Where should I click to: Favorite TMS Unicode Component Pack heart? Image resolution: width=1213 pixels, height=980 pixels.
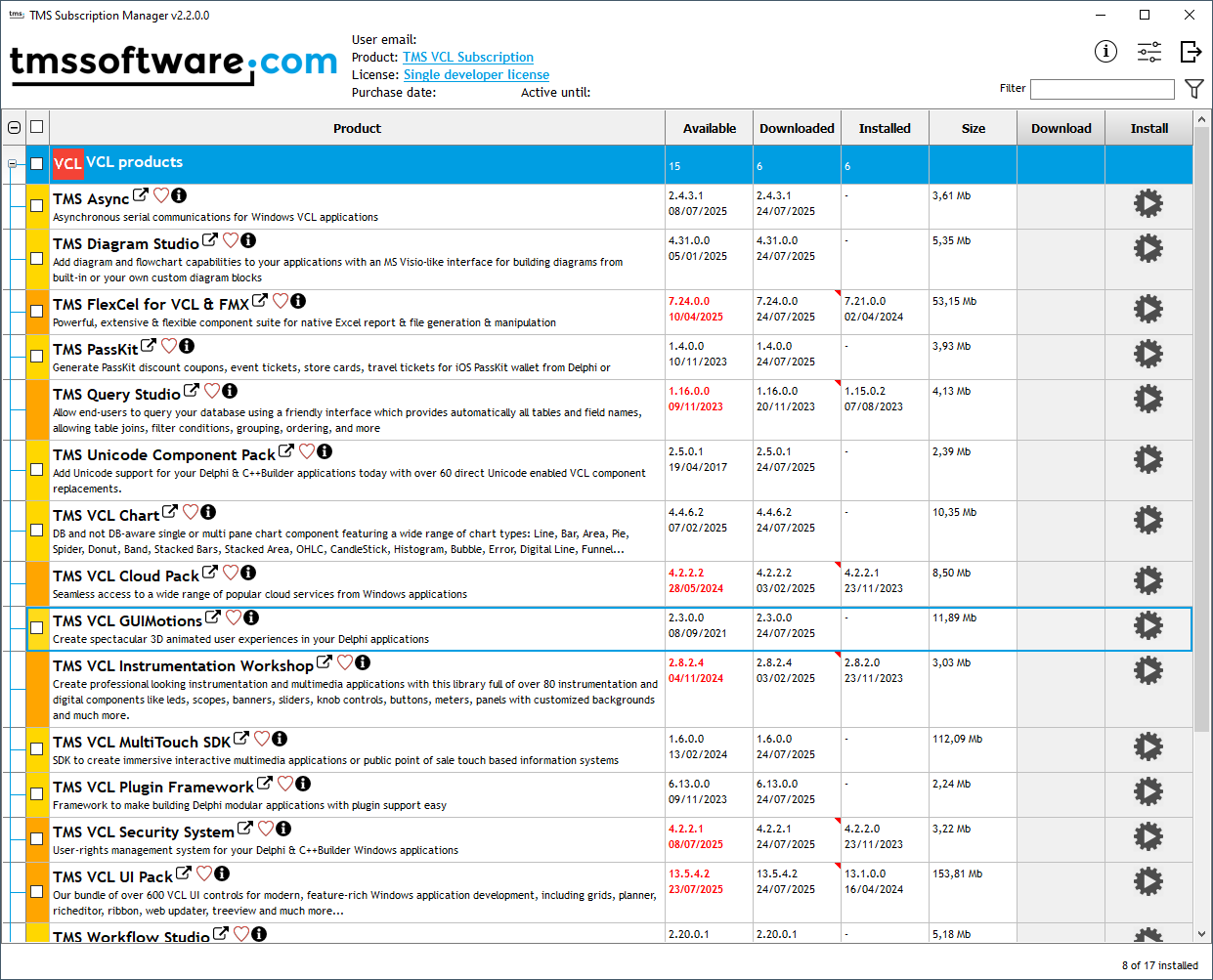coord(307,451)
